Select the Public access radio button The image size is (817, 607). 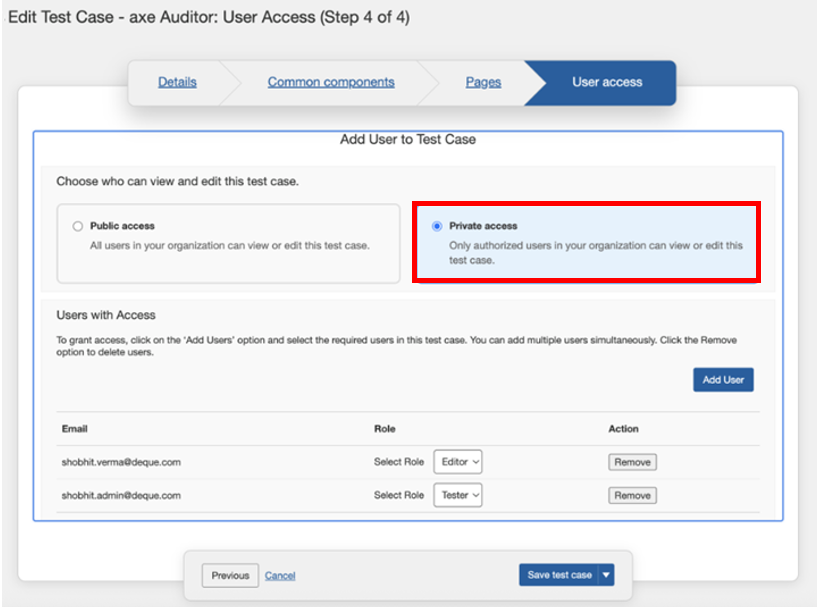(x=78, y=226)
